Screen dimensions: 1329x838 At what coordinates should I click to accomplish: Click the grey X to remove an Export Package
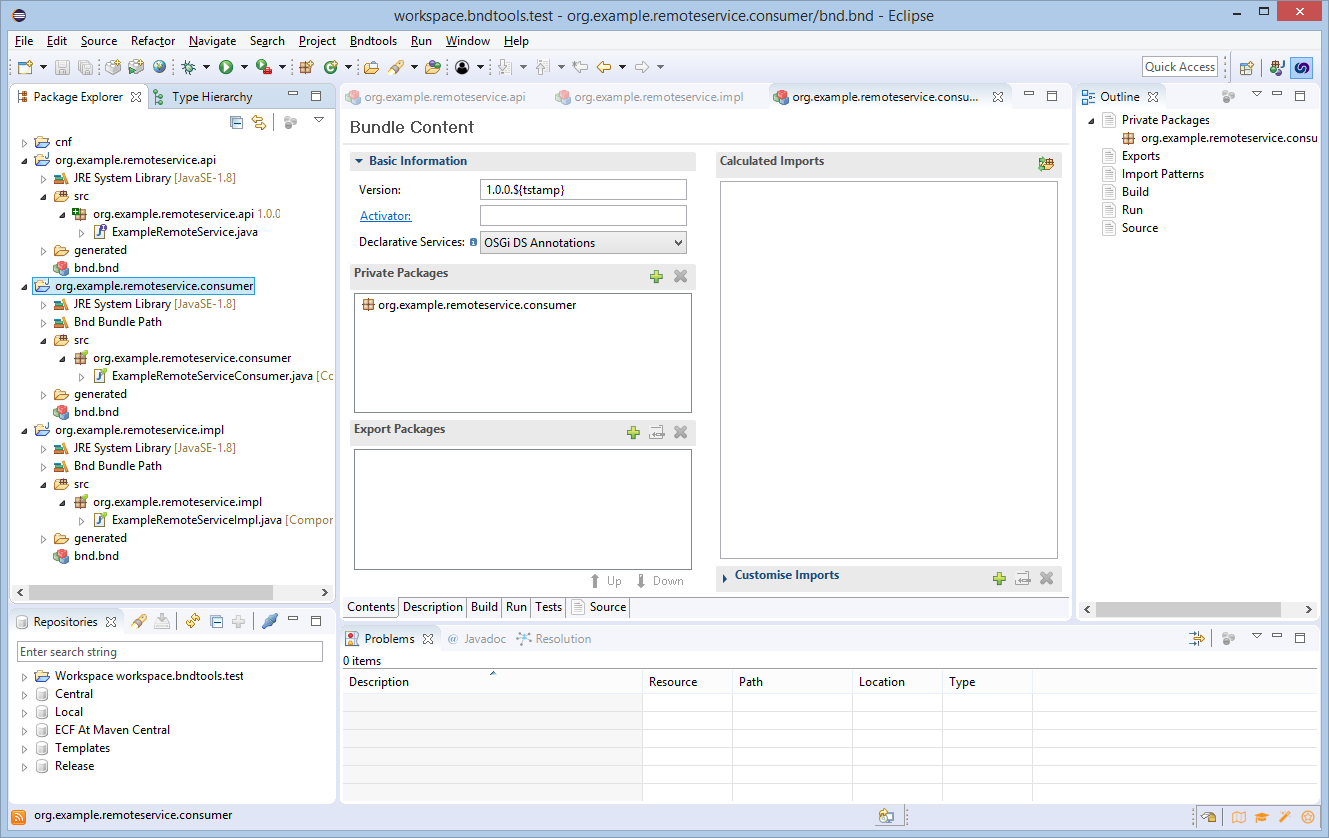680,433
